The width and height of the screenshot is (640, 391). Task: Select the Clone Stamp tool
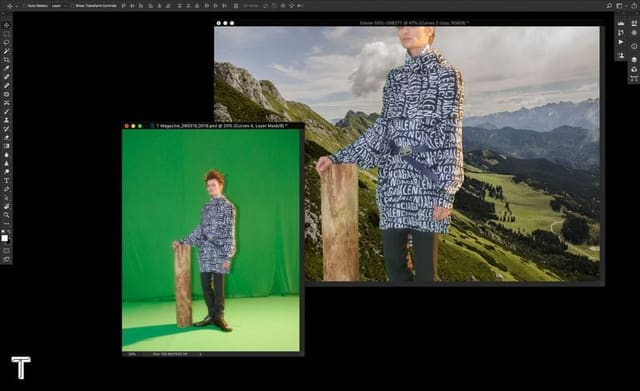(x=7, y=120)
